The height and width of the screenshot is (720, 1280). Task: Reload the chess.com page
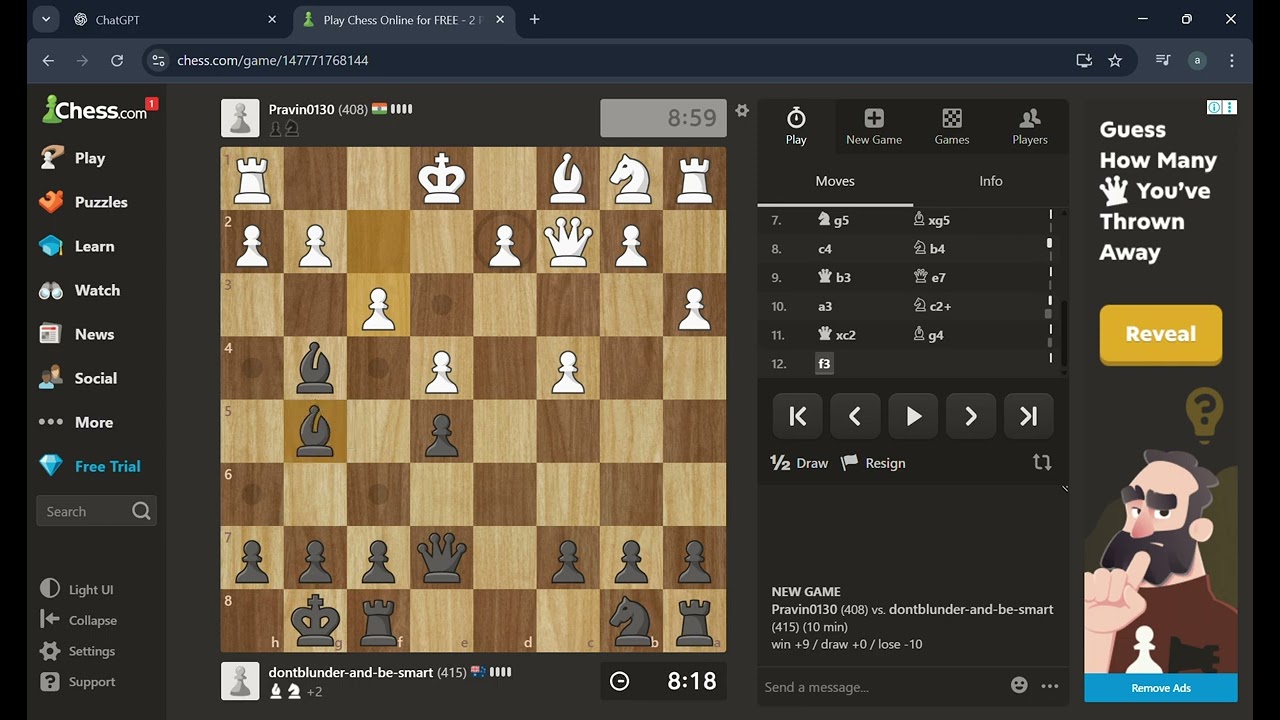[x=117, y=60]
